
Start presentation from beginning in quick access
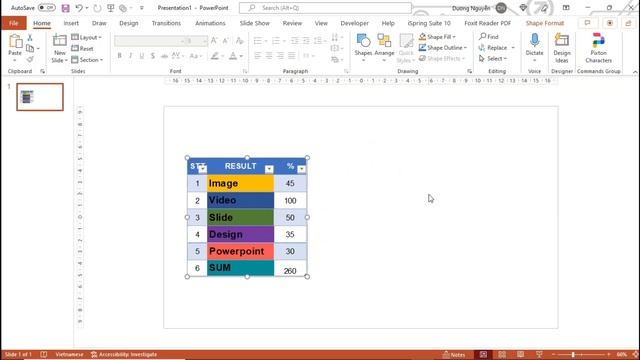click(x=111, y=8)
